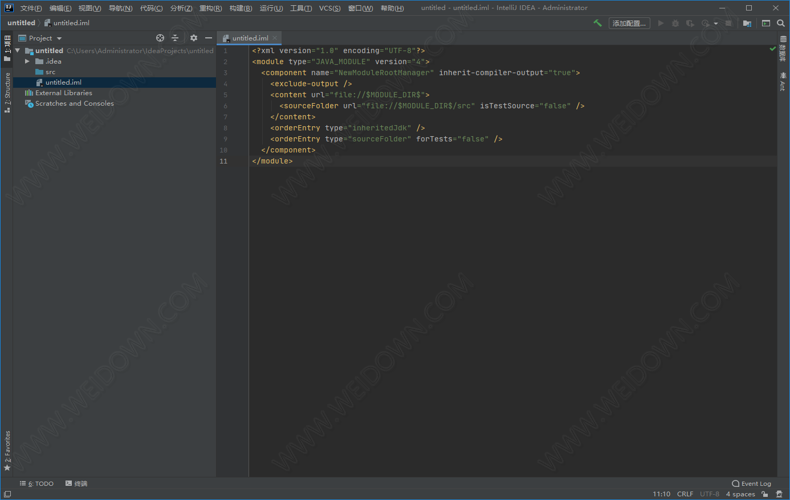Open the VCS(S) menu

[x=330, y=8]
